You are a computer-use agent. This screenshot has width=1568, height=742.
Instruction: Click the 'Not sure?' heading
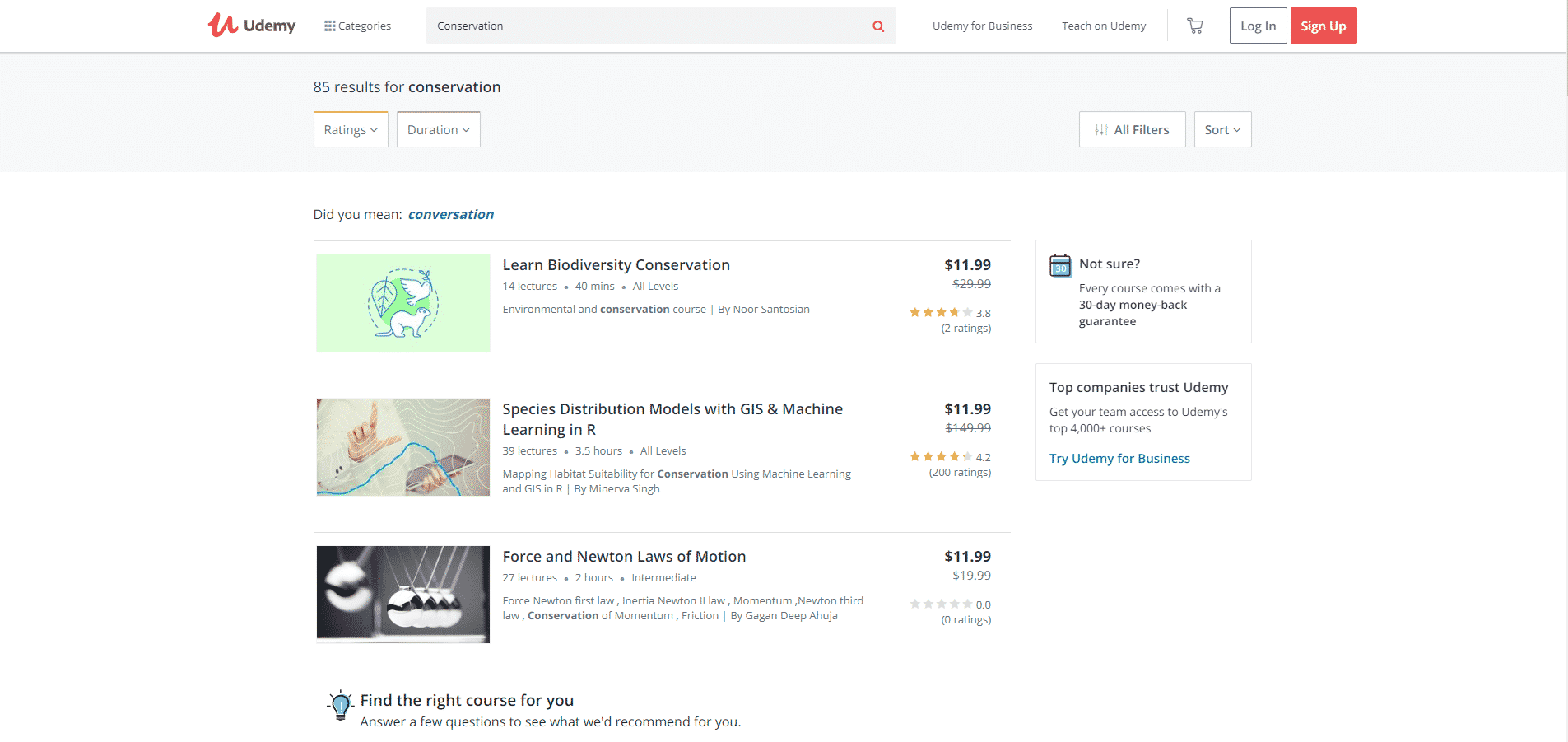[1110, 264]
